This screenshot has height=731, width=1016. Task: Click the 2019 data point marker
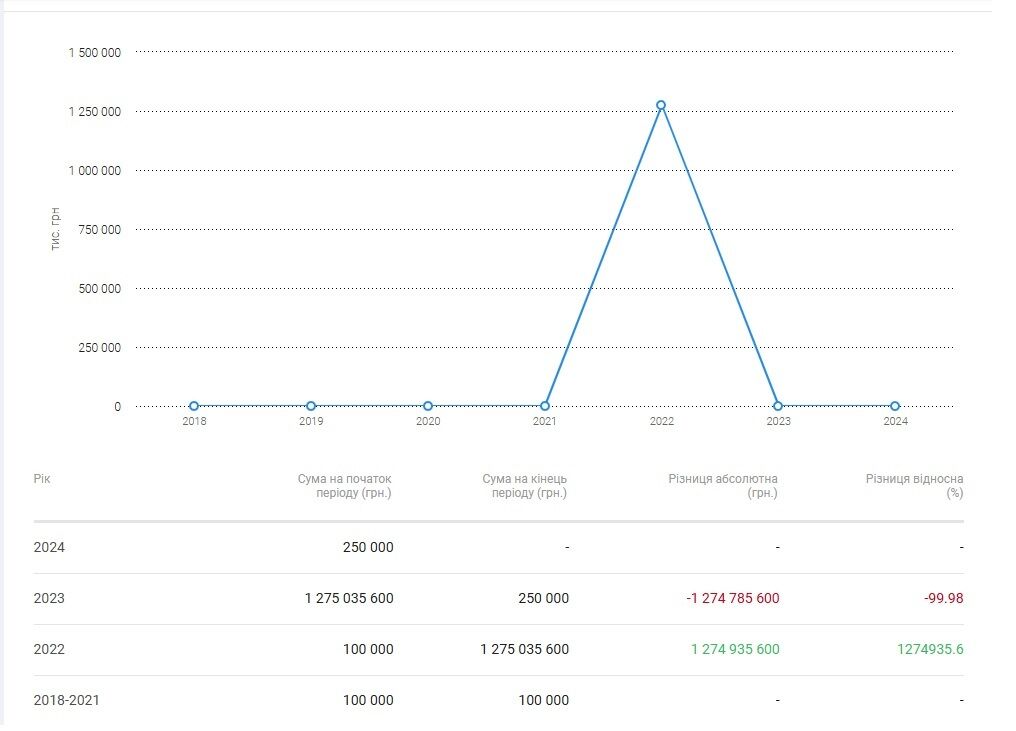tap(311, 406)
